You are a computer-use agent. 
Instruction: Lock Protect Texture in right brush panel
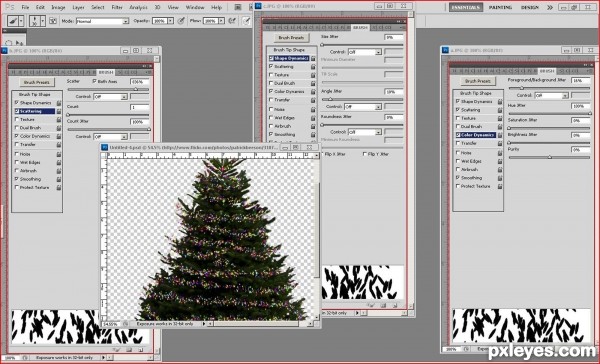500,186
